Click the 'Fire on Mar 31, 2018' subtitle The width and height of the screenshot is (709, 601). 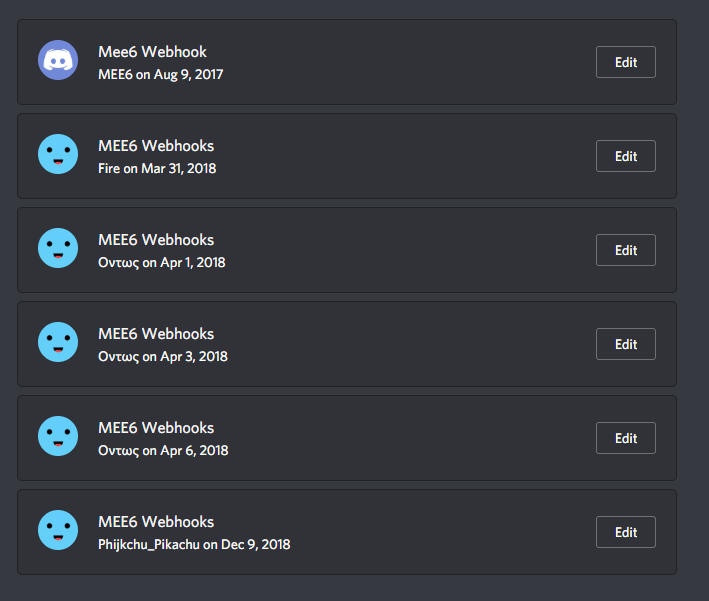click(x=157, y=169)
